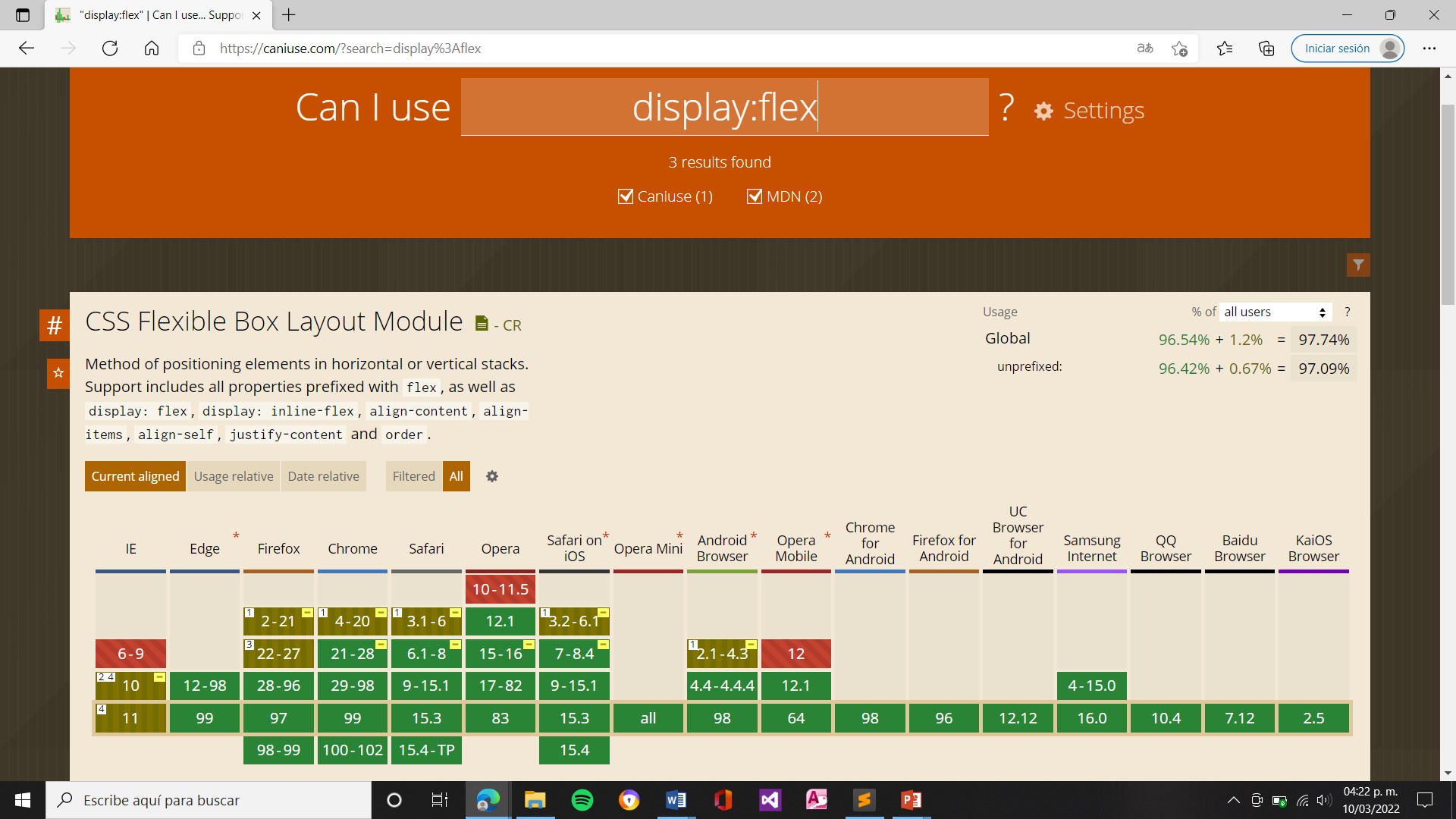Click the display:flex search field
This screenshot has width=1456, height=819.
point(724,107)
